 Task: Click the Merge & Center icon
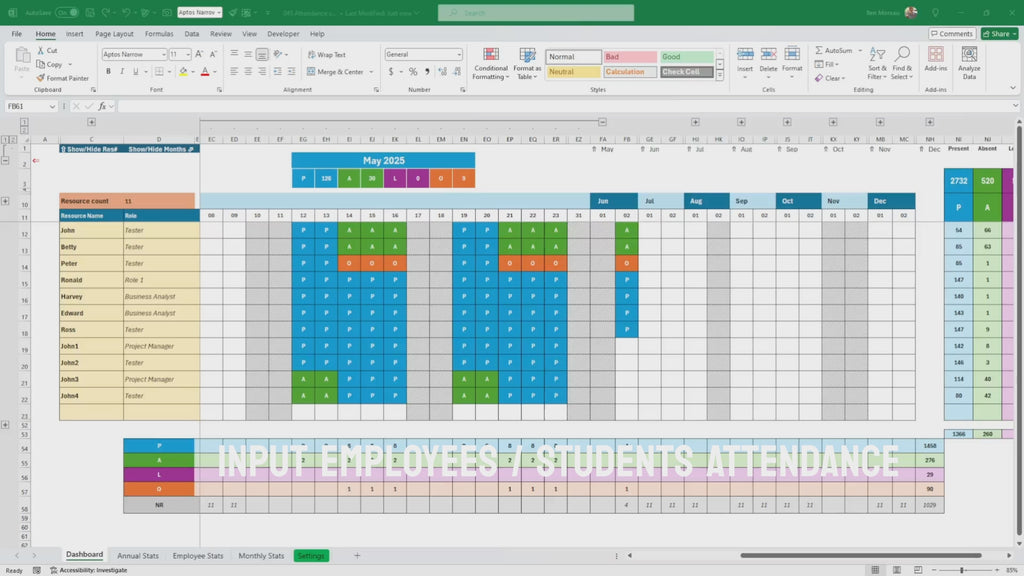pyautogui.click(x=311, y=72)
